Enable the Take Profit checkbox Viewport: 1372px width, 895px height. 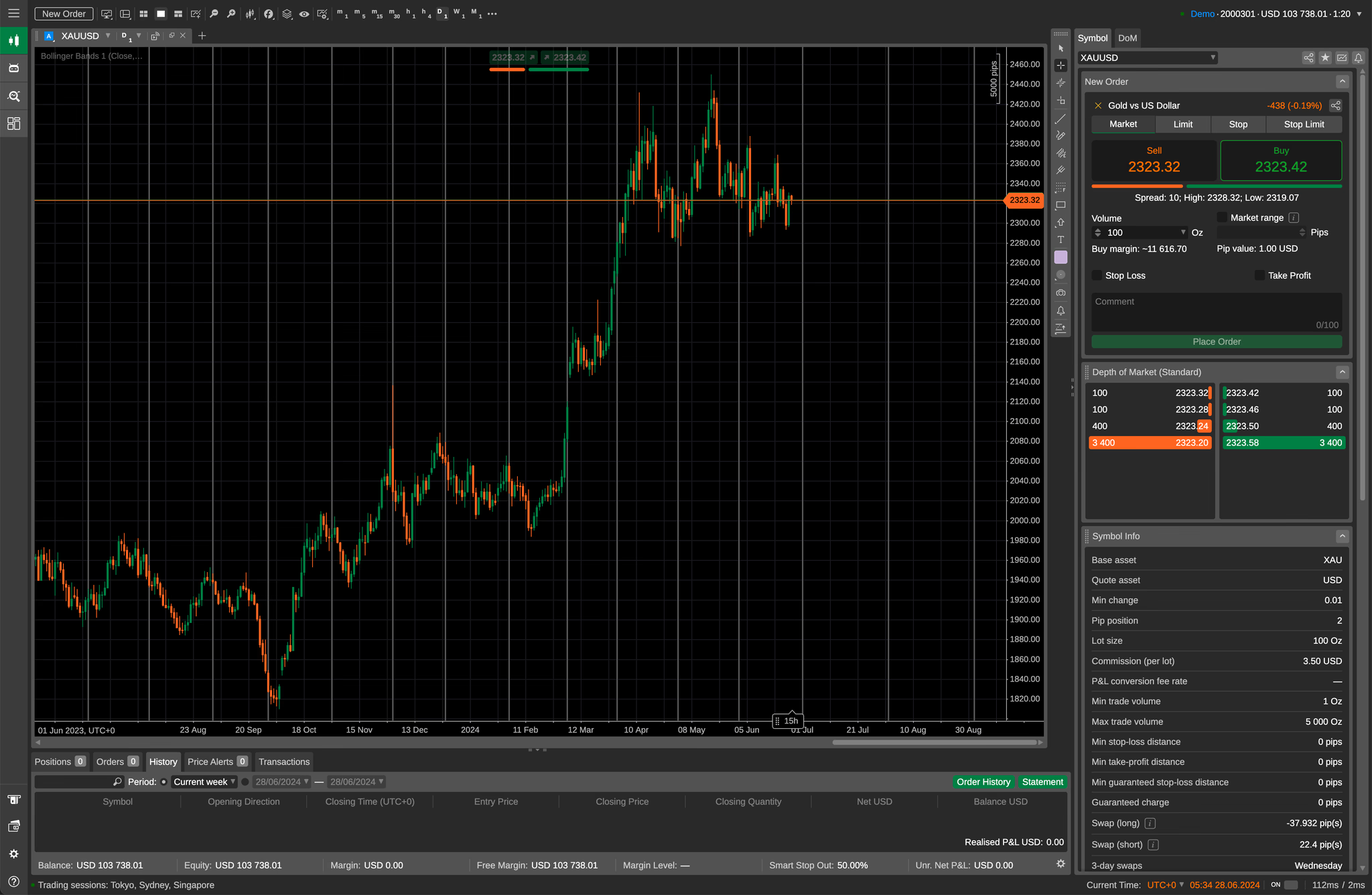click(x=1260, y=275)
